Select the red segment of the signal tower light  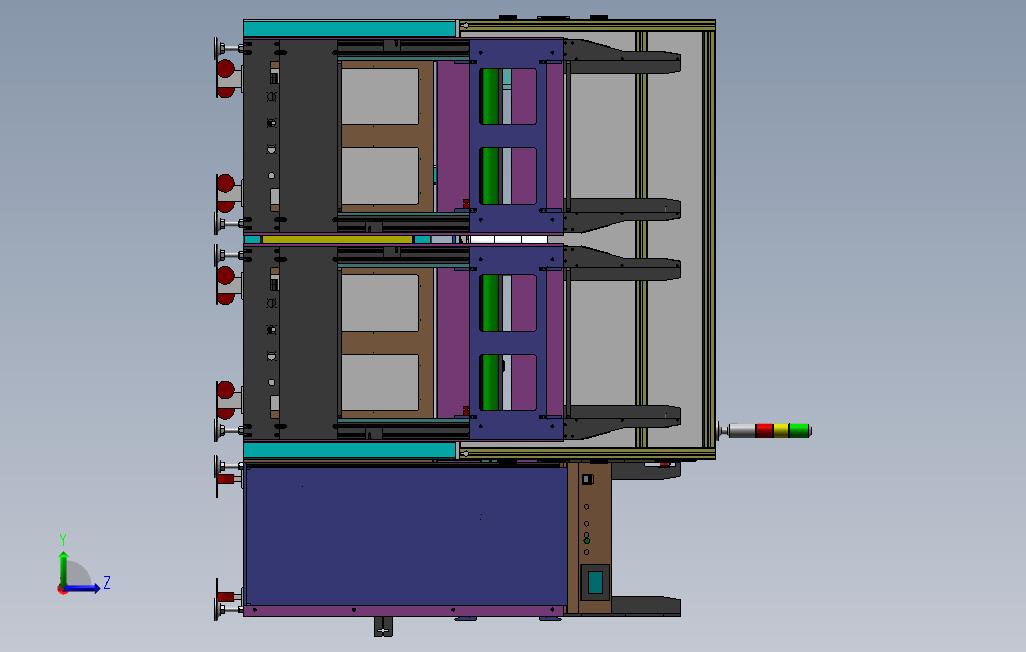[x=764, y=431]
